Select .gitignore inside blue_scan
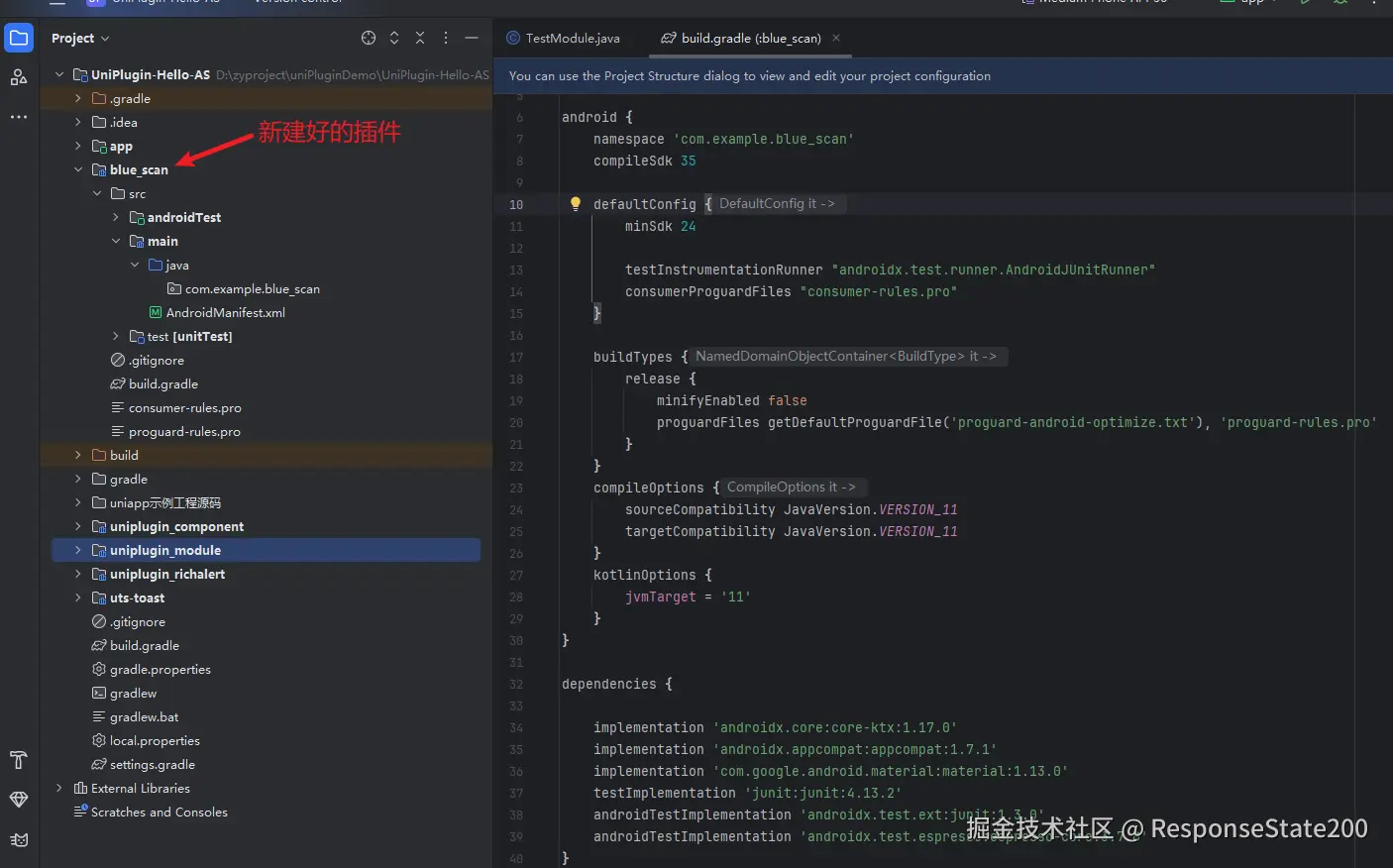This screenshot has height=868, width=1393. pyautogui.click(x=147, y=360)
